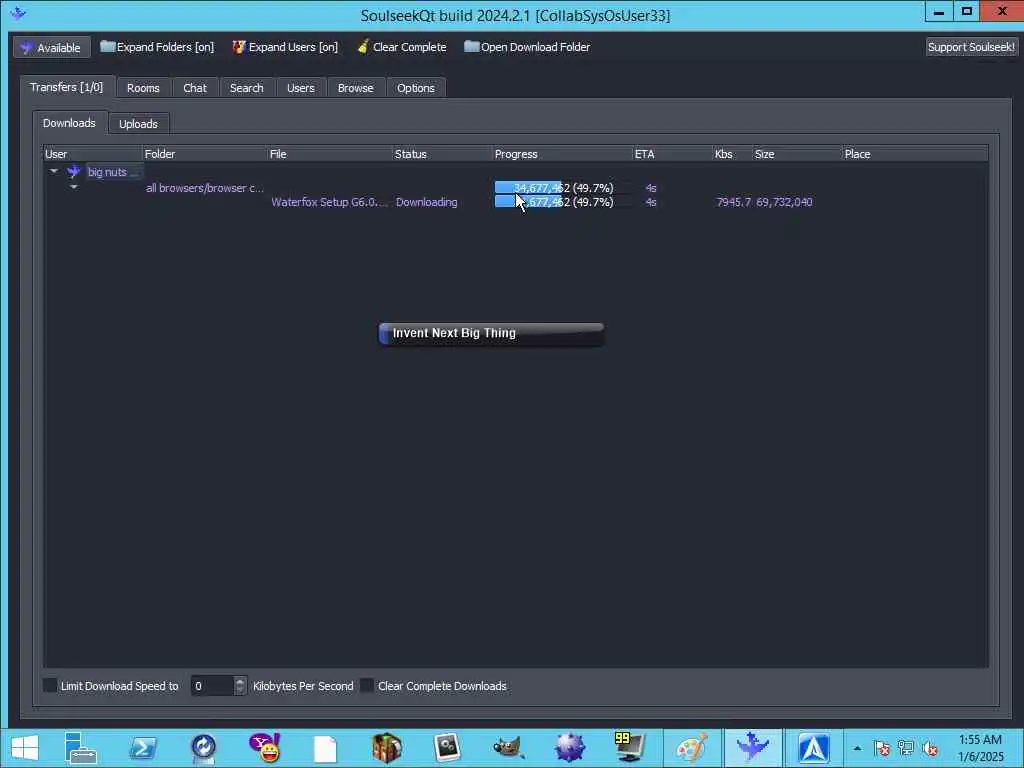Viewport: 1024px width, 768px height.
Task: Go to the Search tab
Action: click(247, 88)
